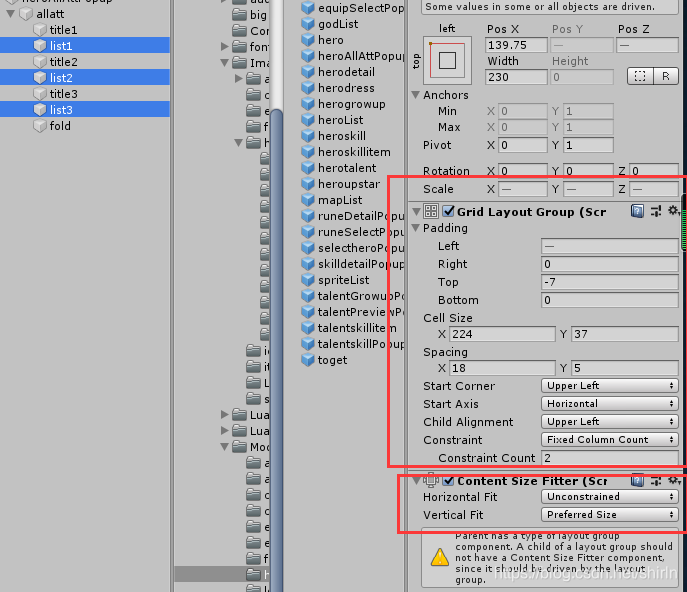The width and height of the screenshot is (687, 592).
Task: Open Content Size Fitter preset icon
Action: 656,481
